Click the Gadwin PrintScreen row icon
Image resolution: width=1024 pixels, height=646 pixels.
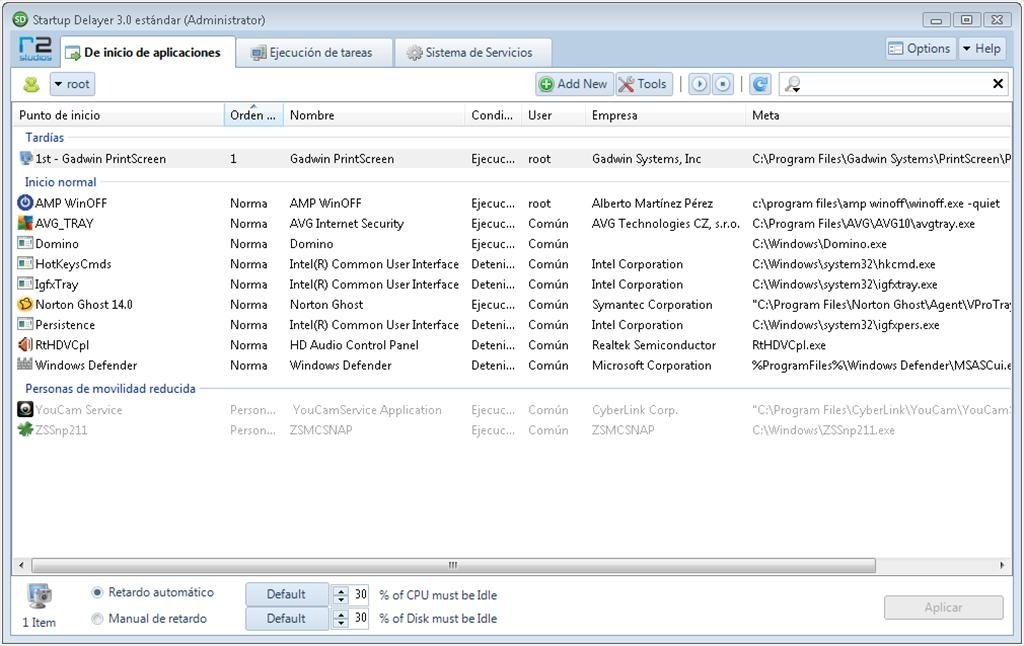click(x=25, y=158)
